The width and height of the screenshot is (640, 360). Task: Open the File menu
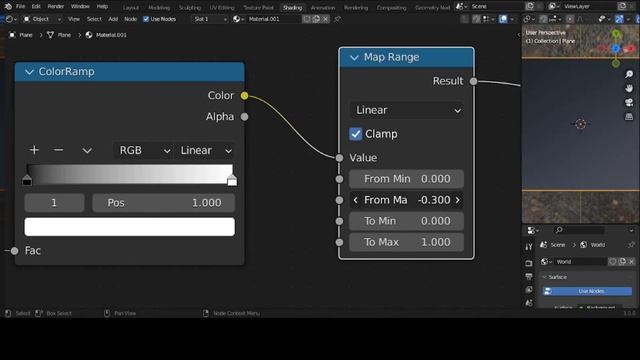pyautogui.click(x=20, y=7)
